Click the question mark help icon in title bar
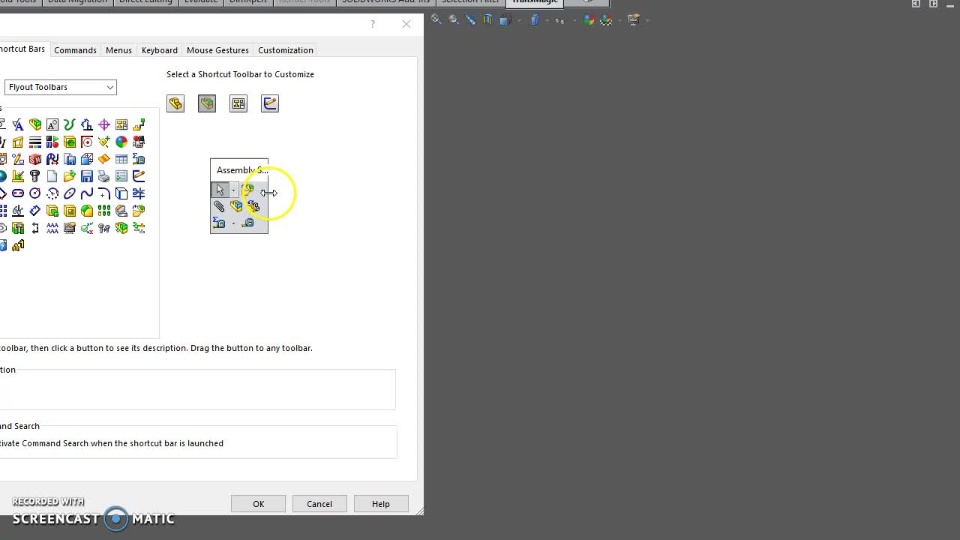Screen dimensions: 960x540 tap(372, 24)
